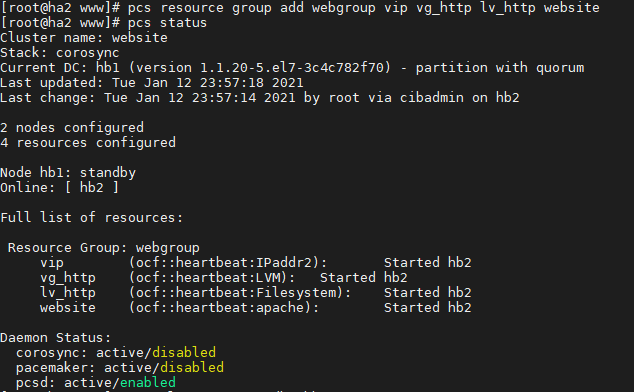
Task: Click 'cibadmin' in Last change line
Action: tap(431, 97)
